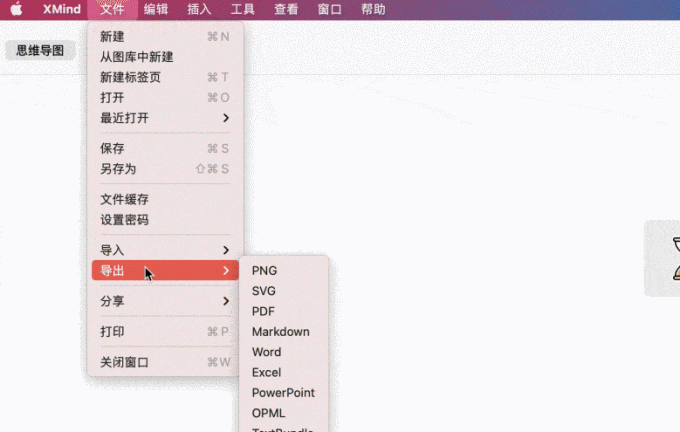Screen dimensions: 680x432
Task: Expand the 最近打开 submenu
Action: [x=165, y=118]
